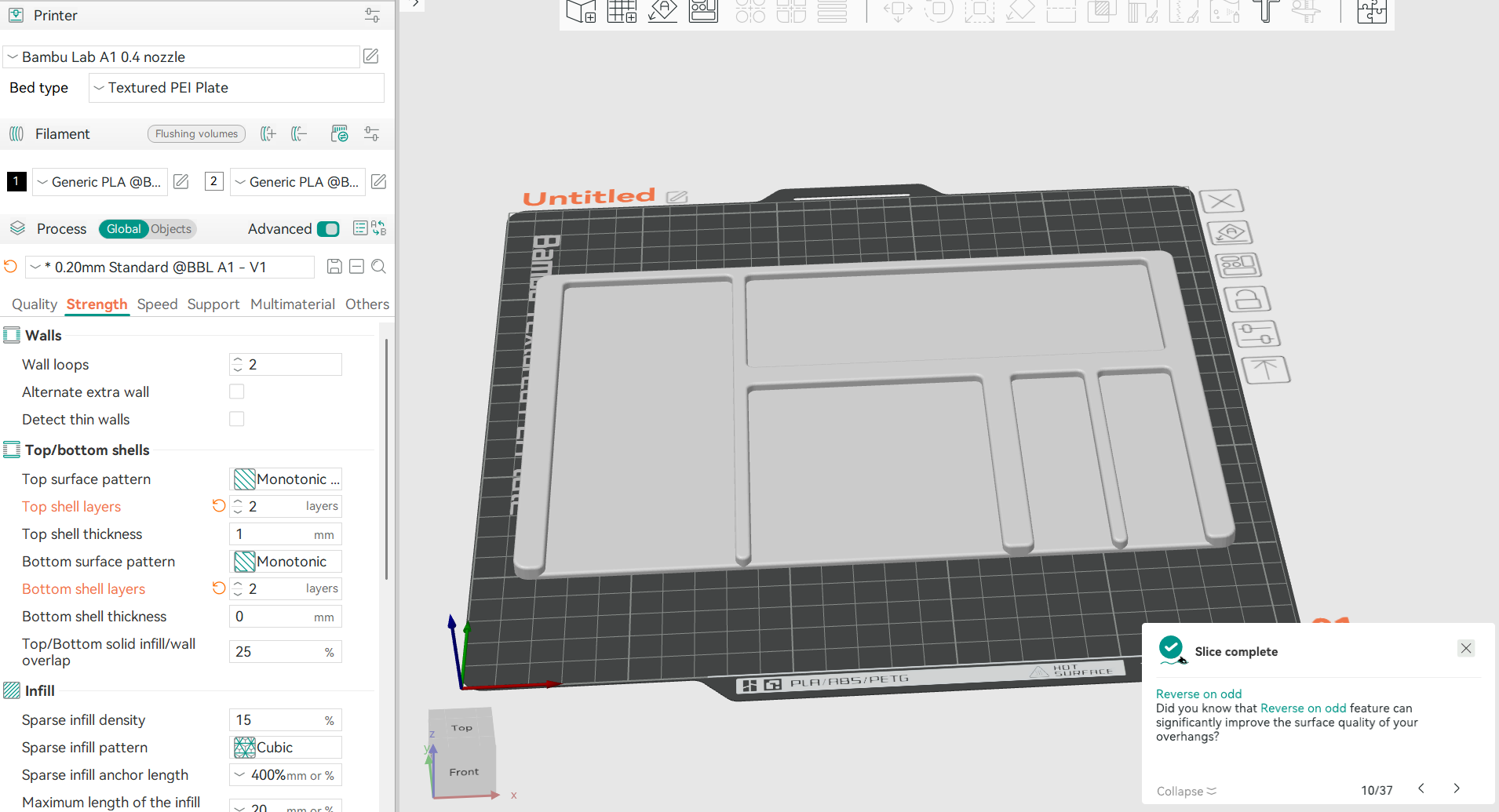
Task: Save the process preset disk icon
Action: click(334, 267)
